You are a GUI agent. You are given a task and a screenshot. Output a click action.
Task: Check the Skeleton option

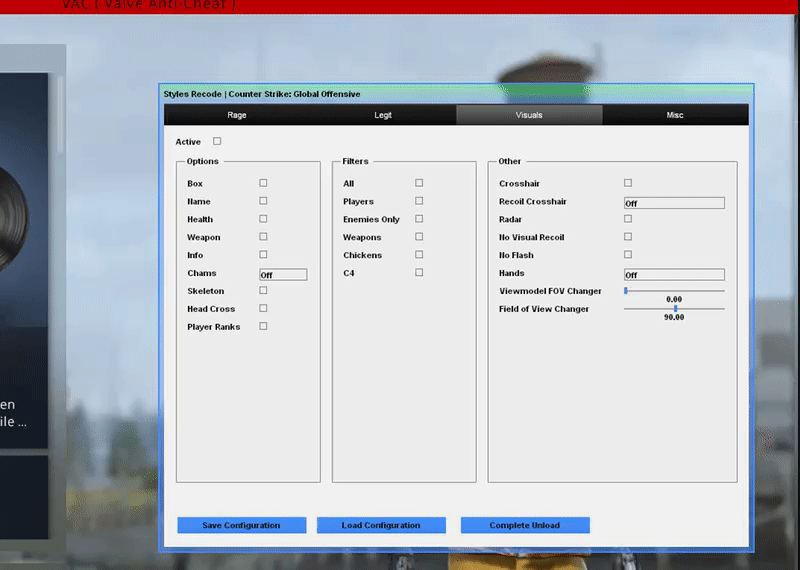263,290
